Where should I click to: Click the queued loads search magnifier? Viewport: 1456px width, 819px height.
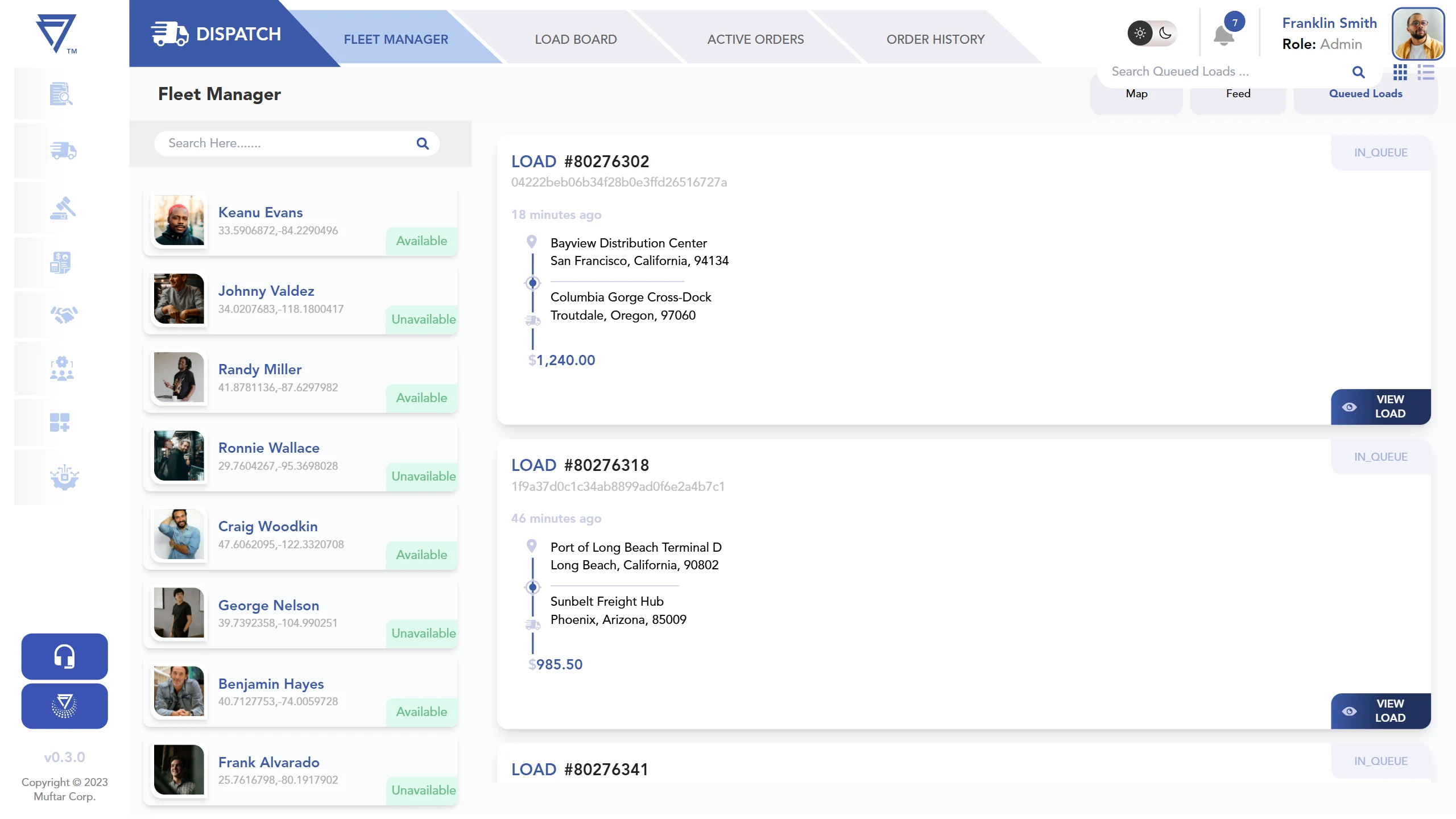pos(1359,72)
